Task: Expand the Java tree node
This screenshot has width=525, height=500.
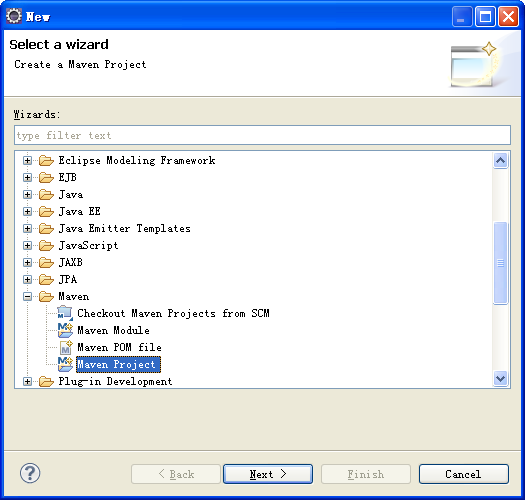Action: 27,195
